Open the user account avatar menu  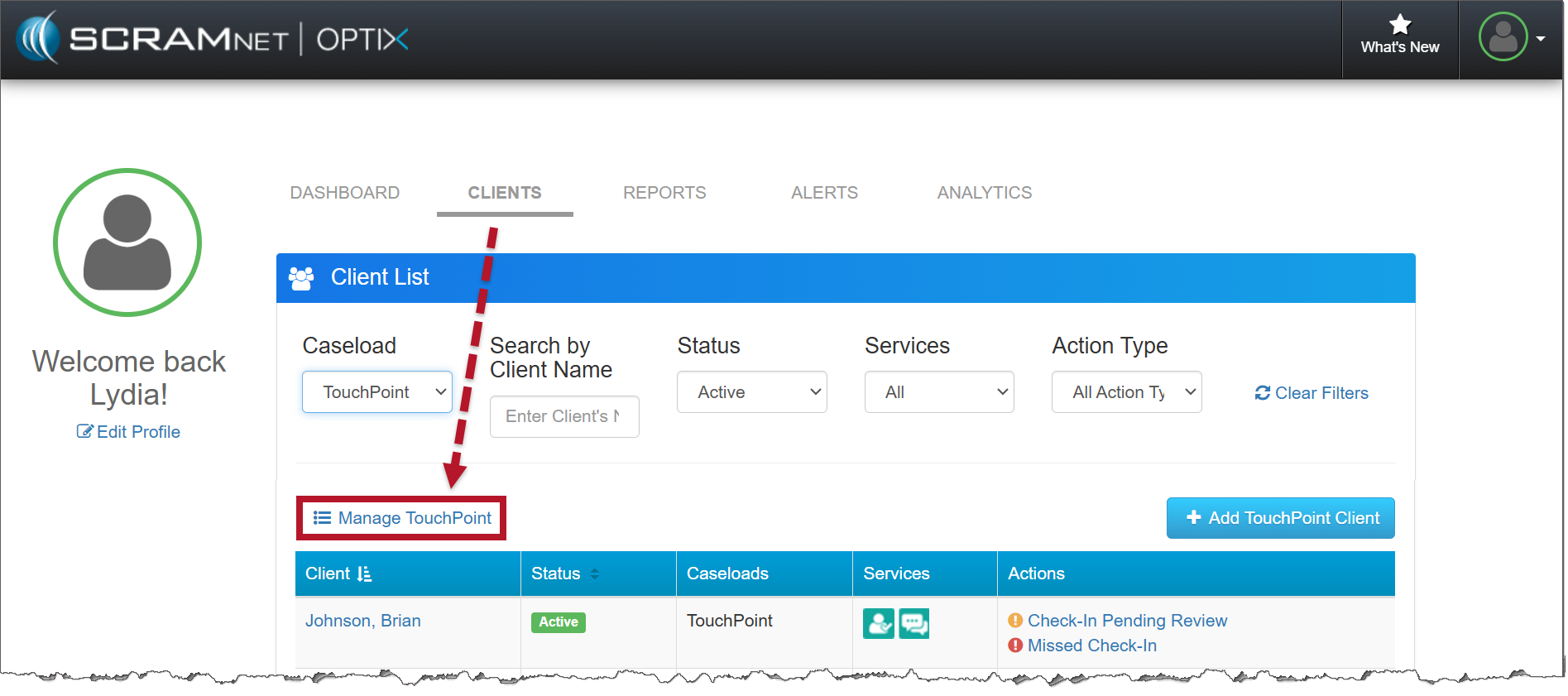tap(1510, 37)
